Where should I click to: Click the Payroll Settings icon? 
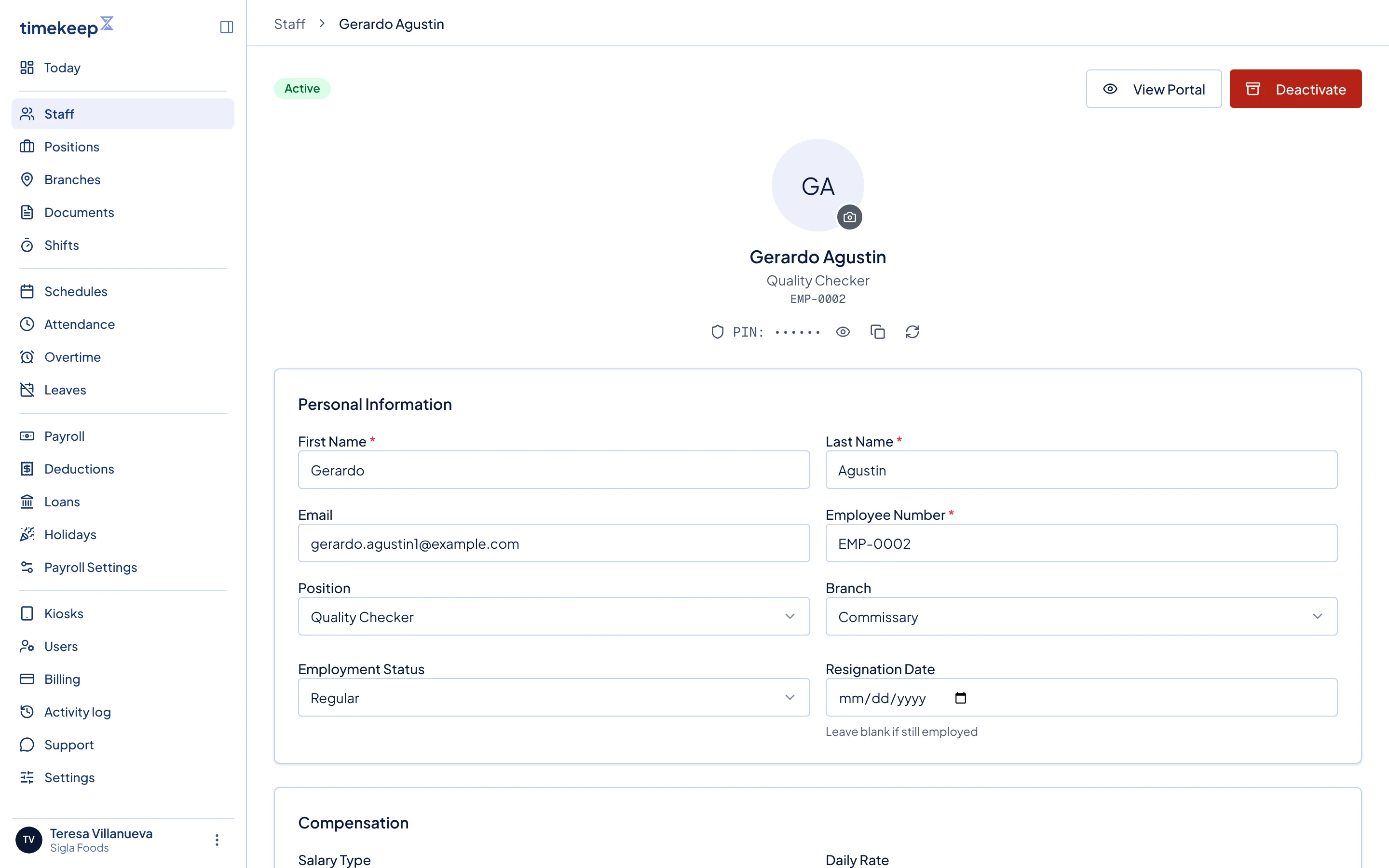click(27, 567)
